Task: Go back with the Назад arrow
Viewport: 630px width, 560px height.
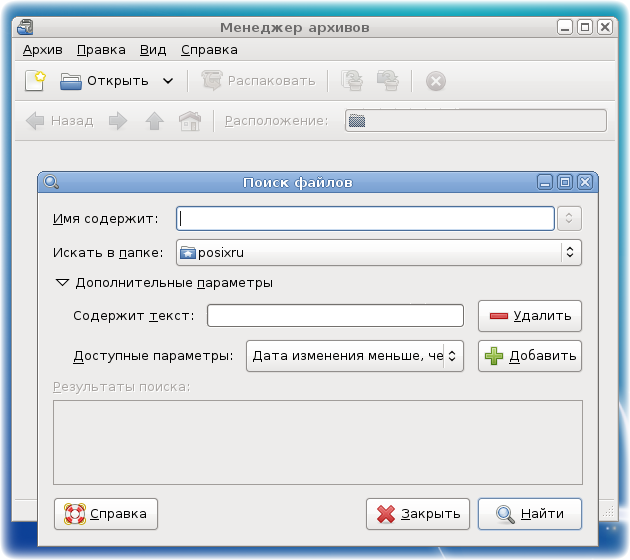Action: [x=59, y=121]
